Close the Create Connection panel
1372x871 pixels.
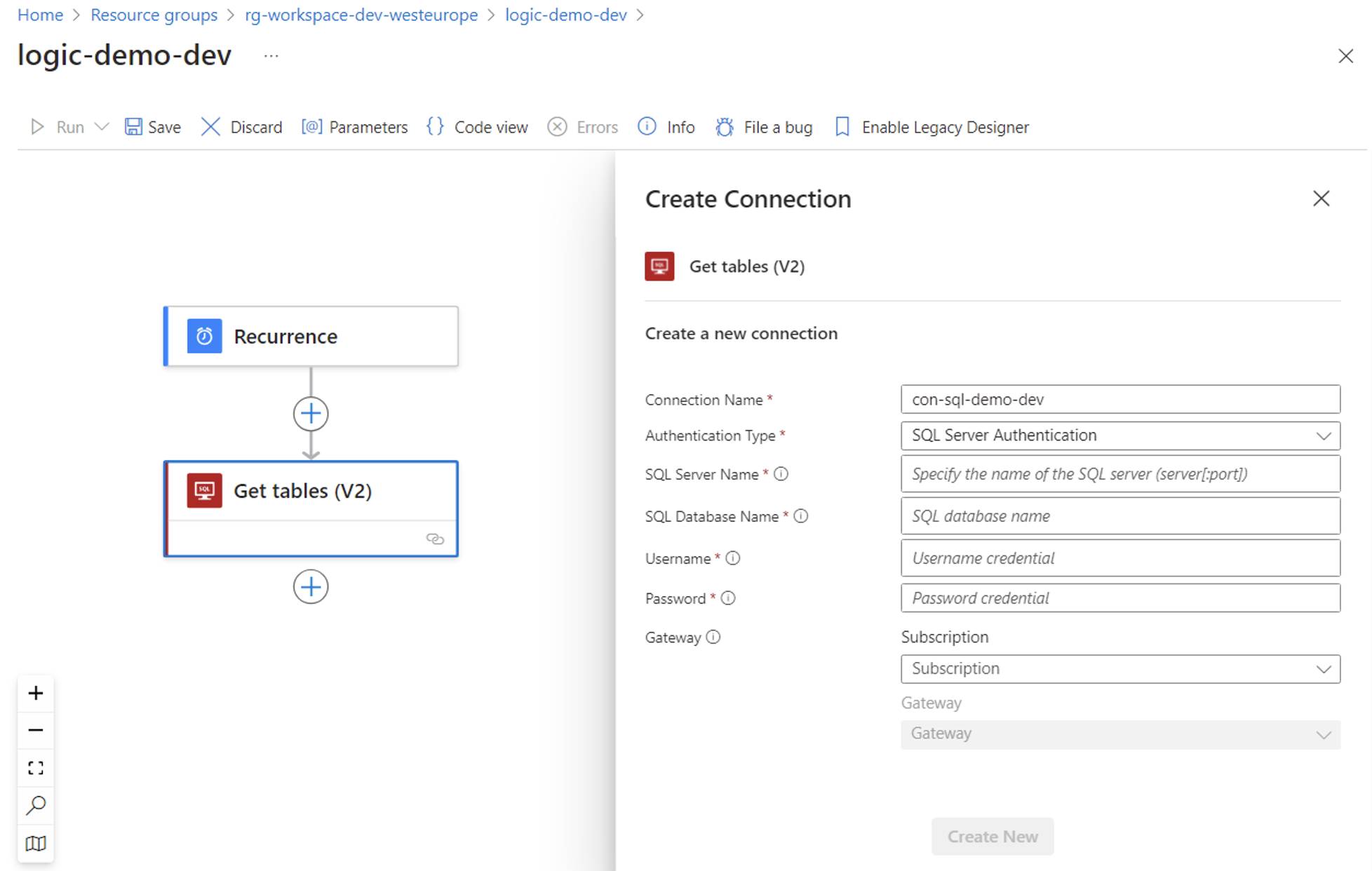tap(1321, 198)
